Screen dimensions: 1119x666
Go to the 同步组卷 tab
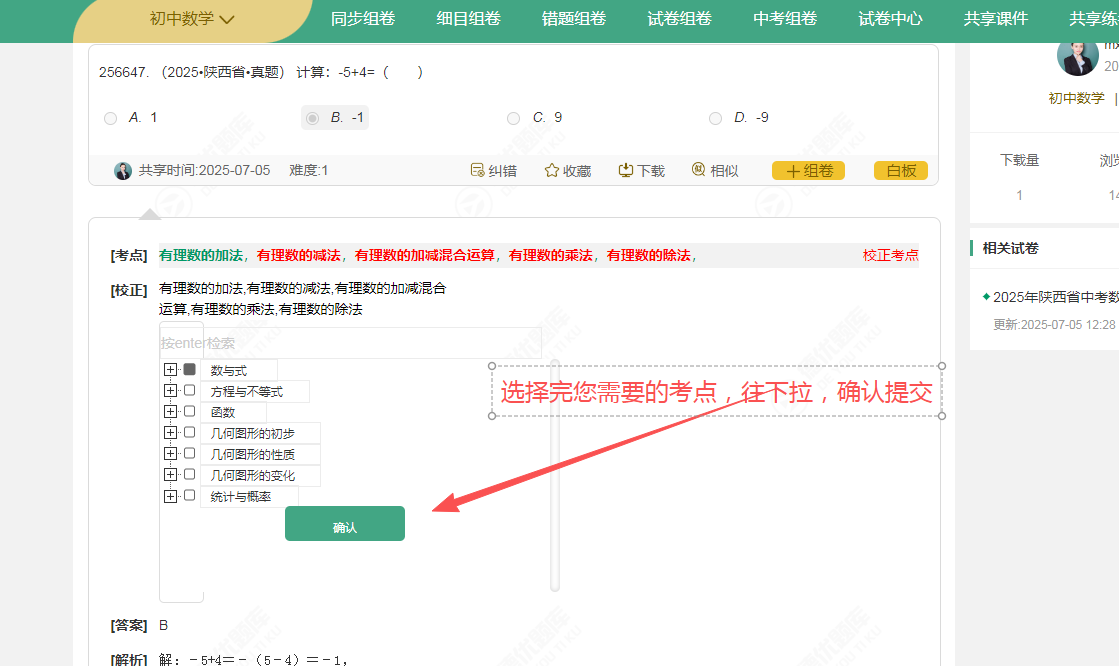coord(363,19)
